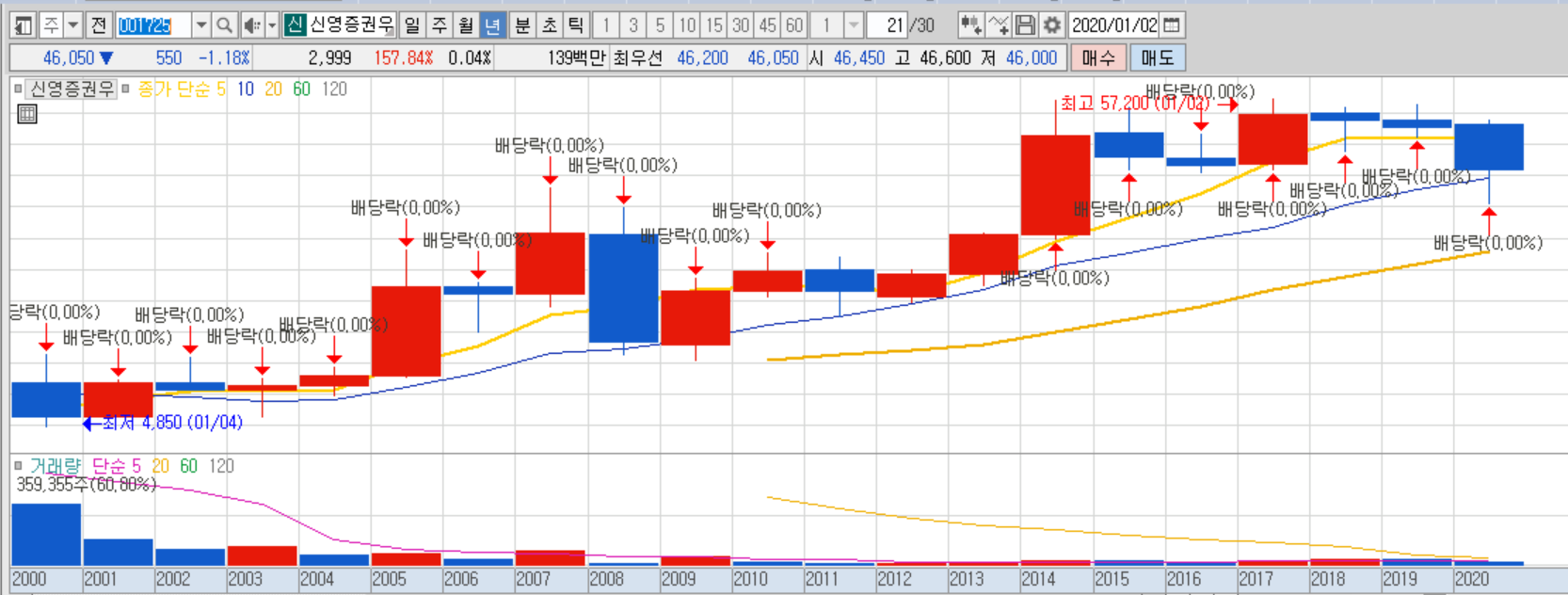
Task: Click the 2020 blue candlestick body
Action: click(x=1488, y=147)
